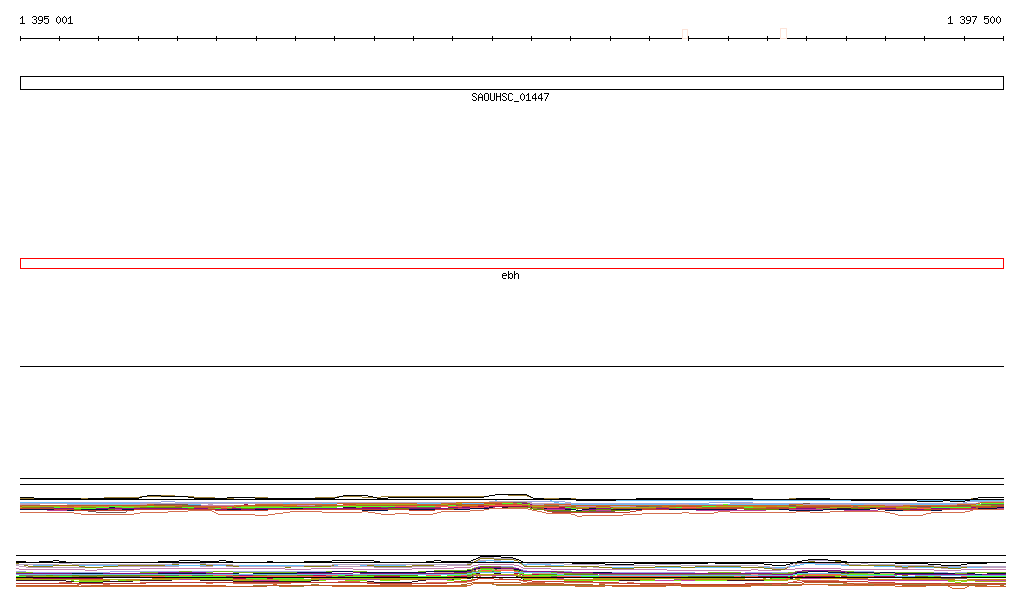
Task: Click the right pink marker on the ruler
Action: (x=783, y=34)
